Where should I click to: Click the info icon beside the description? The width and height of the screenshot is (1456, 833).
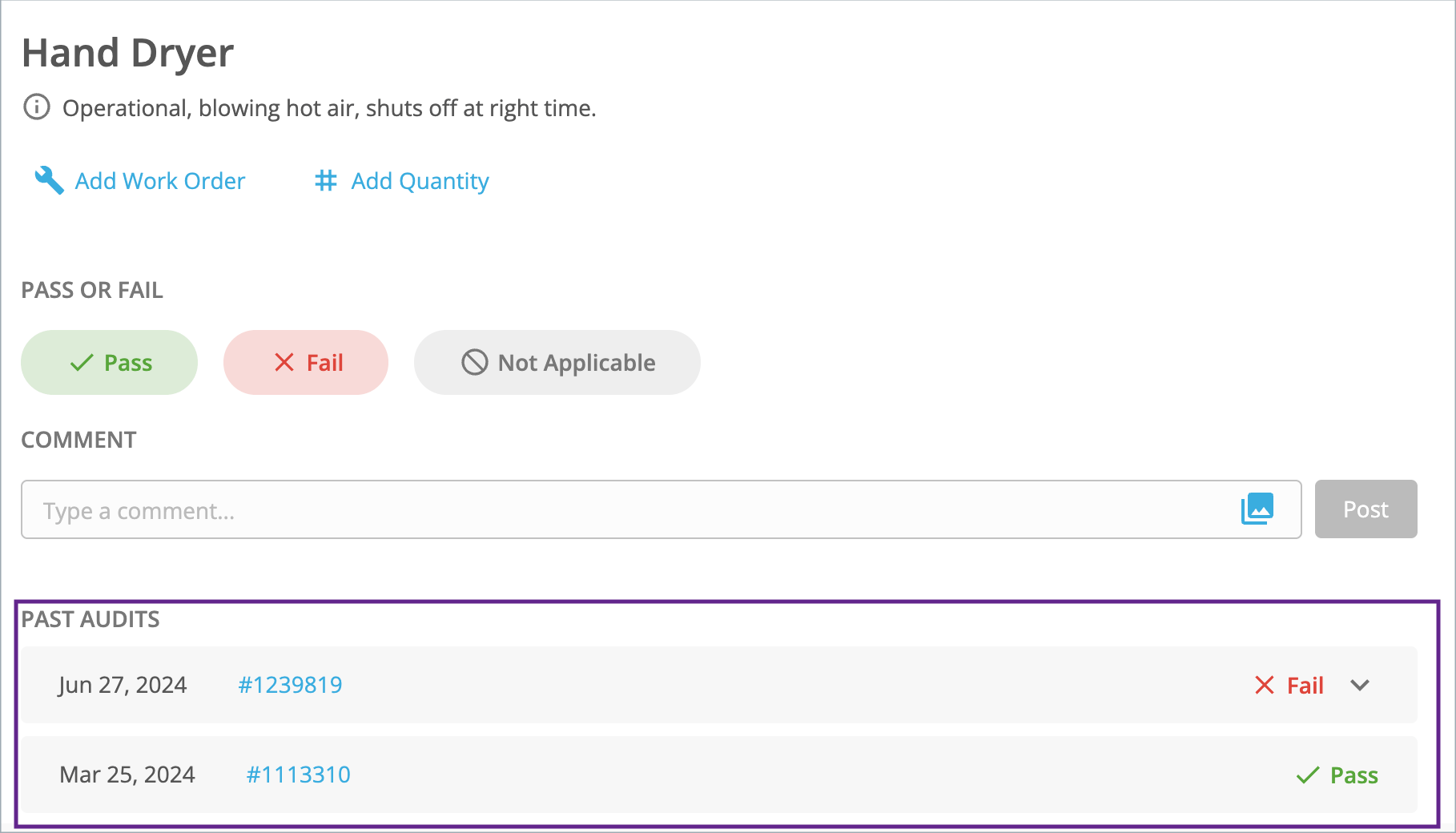tap(37, 107)
